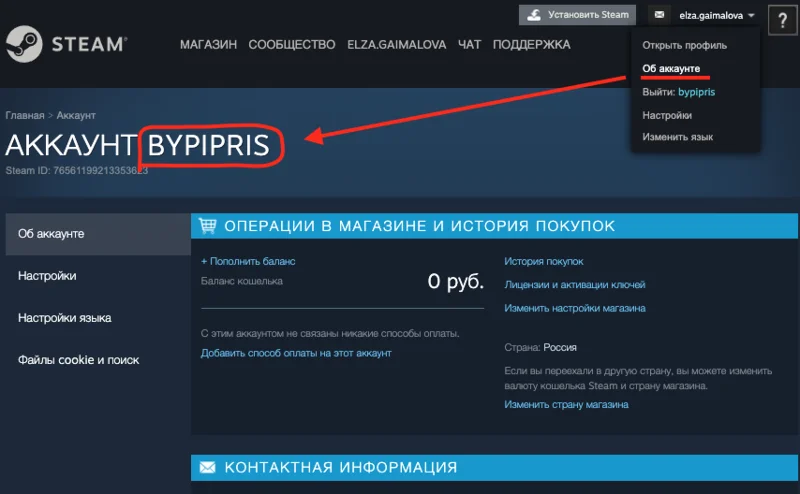Open Лицензии и активации ключей link
800x494 pixels.
(x=574, y=285)
